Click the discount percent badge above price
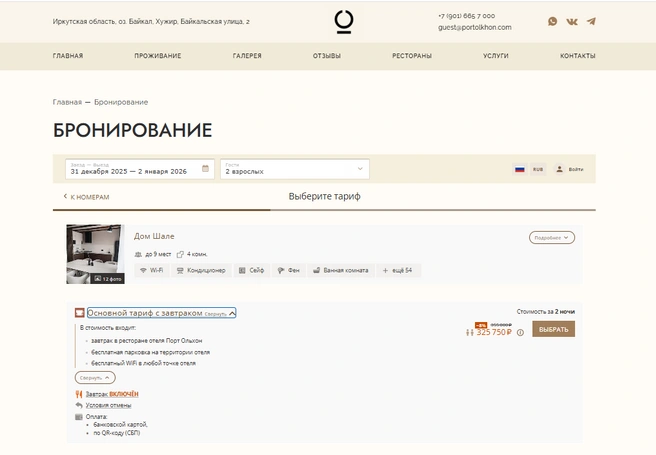 pyautogui.click(x=481, y=325)
